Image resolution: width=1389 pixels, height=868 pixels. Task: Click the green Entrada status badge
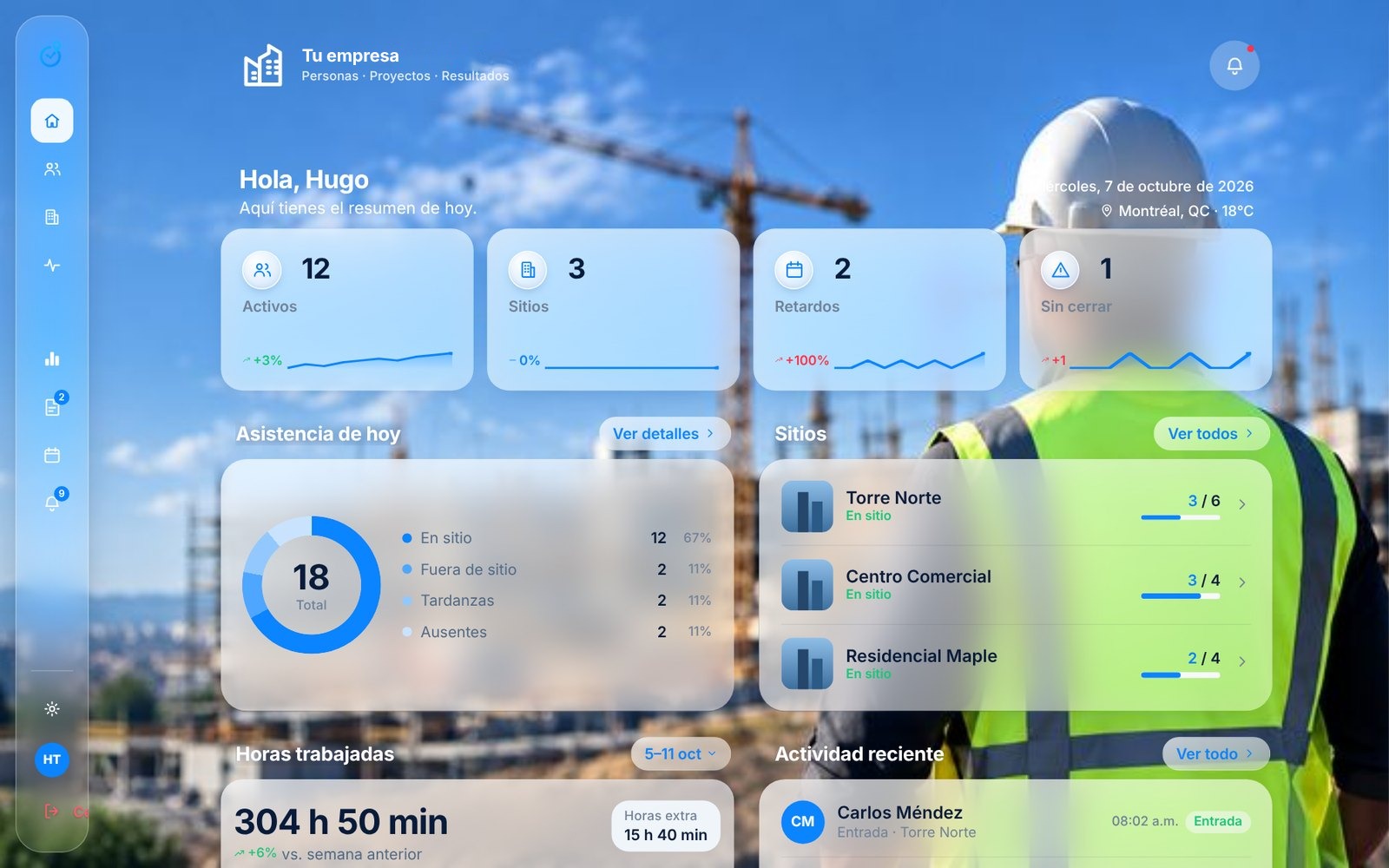coord(1217,821)
